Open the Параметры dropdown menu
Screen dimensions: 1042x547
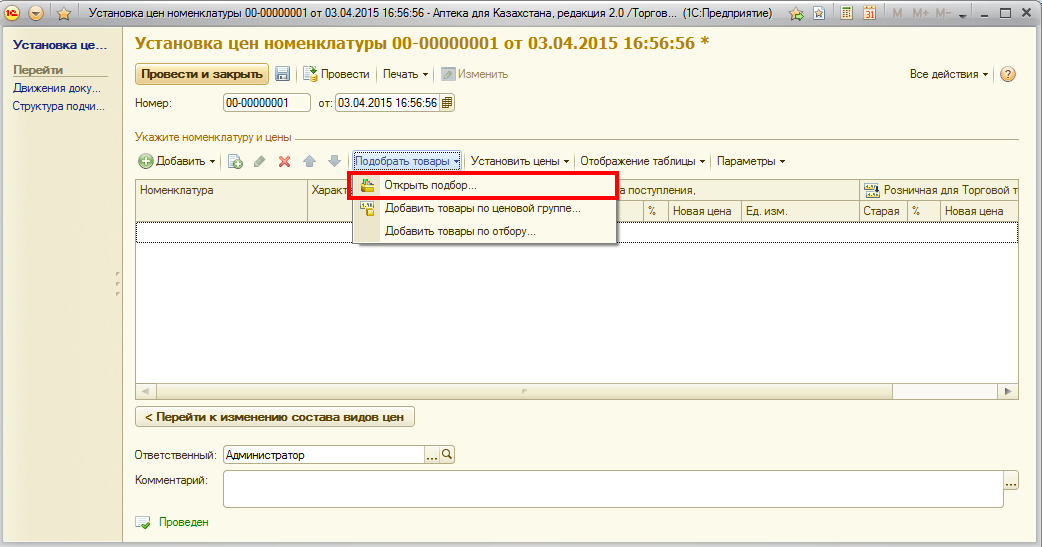click(750, 161)
